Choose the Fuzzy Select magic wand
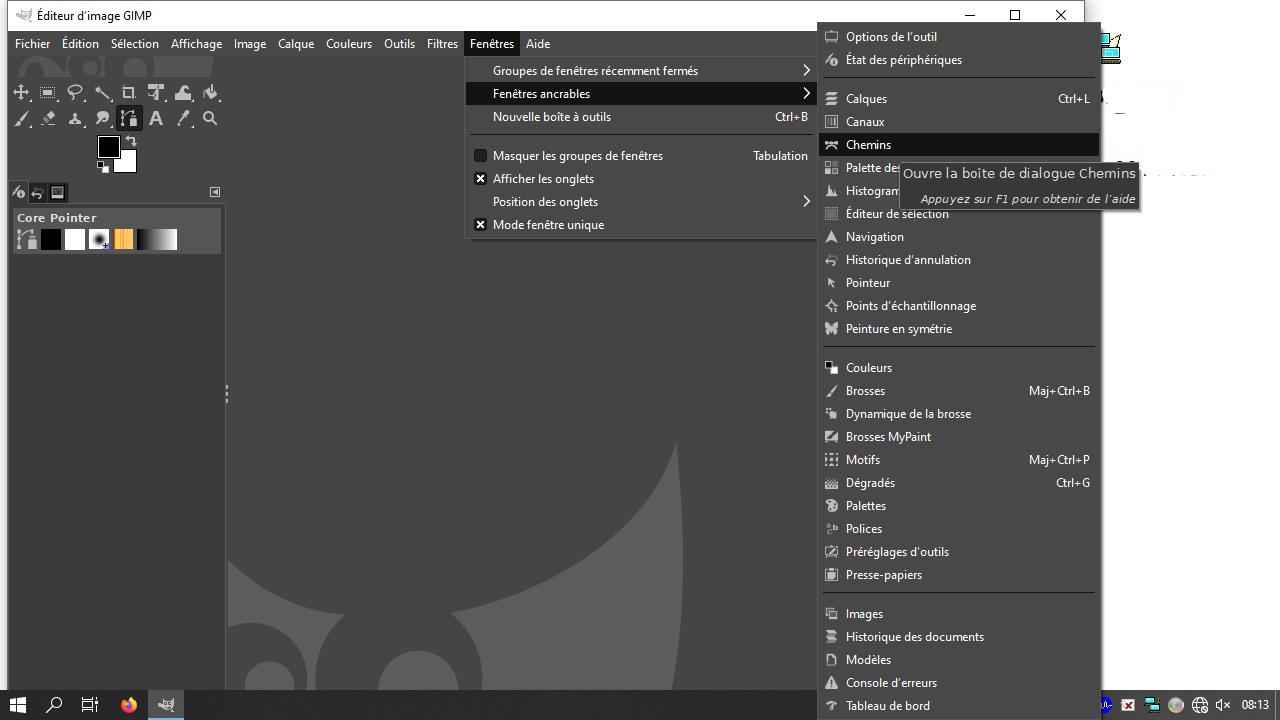This screenshot has height=720, width=1280. pos(102,93)
